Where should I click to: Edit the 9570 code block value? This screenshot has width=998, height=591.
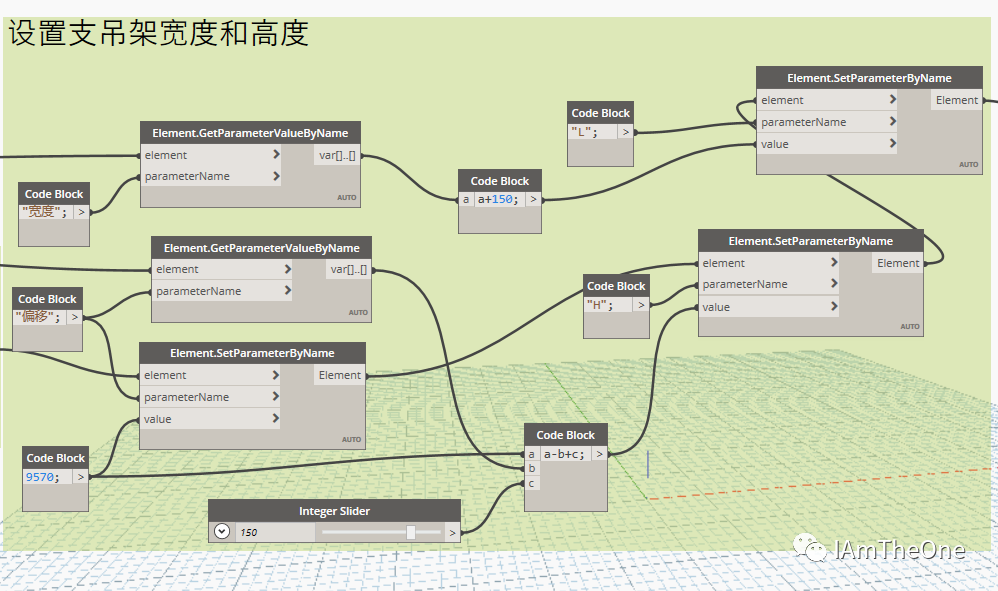pos(48,476)
